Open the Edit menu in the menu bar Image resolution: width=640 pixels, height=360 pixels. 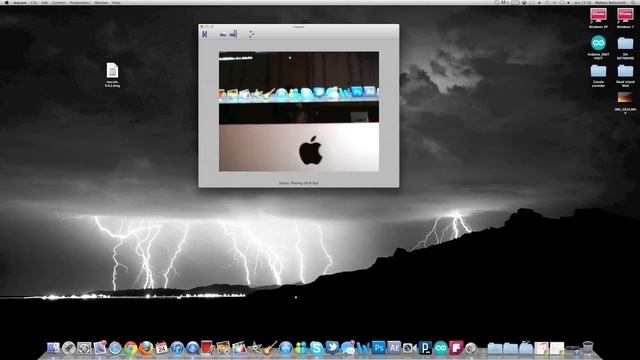pyautogui.click(x=44, y=2)
